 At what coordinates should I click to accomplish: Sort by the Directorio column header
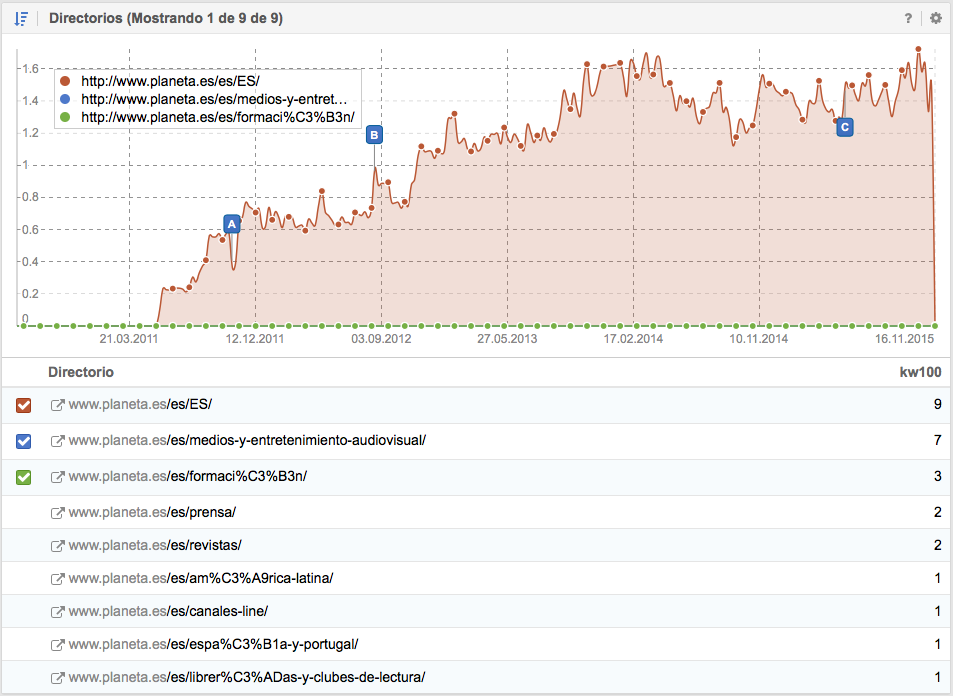pyautogui.click(x=80, y=372)
